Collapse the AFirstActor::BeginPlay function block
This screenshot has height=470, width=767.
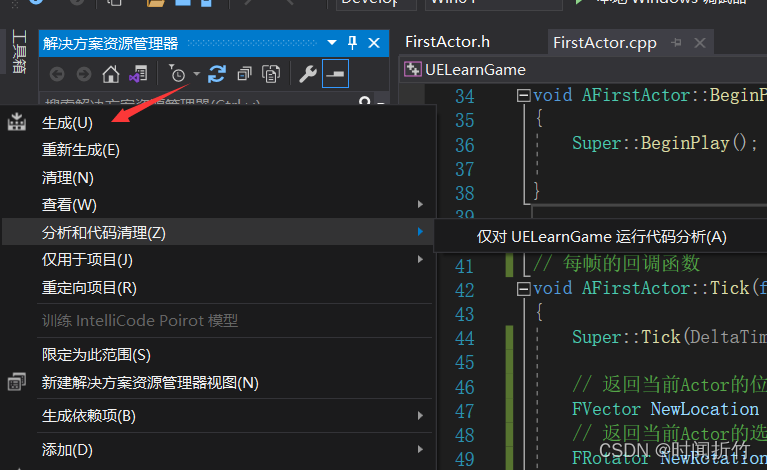click(x=523, y=95)
